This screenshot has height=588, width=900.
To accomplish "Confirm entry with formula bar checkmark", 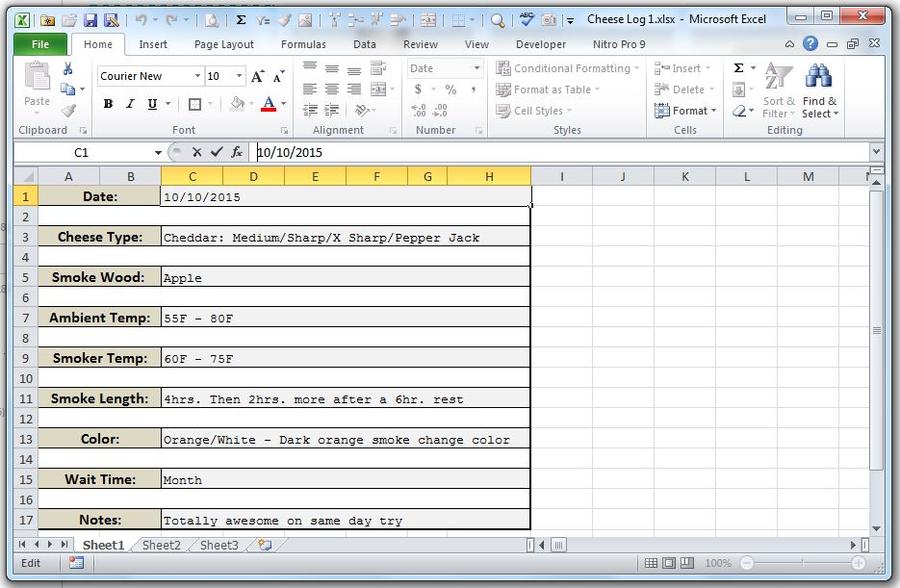I will [x=216, y=152].
